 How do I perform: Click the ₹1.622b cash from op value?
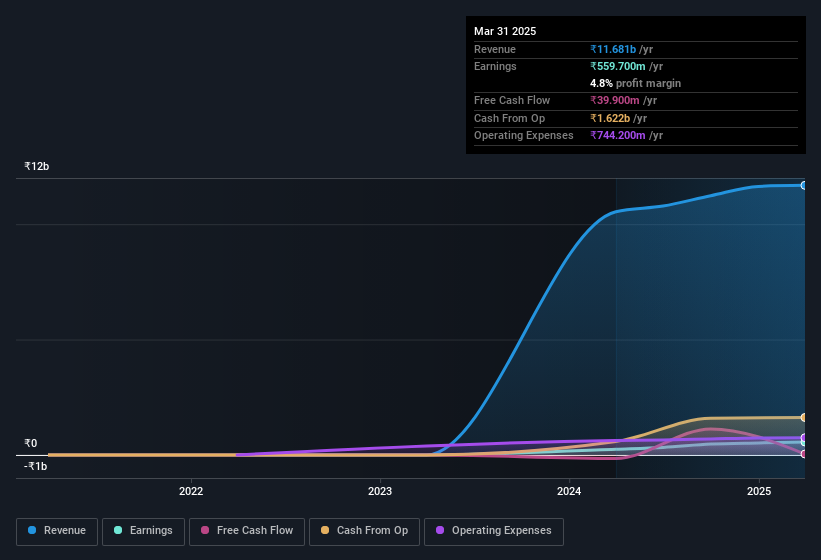pos(609,118)
